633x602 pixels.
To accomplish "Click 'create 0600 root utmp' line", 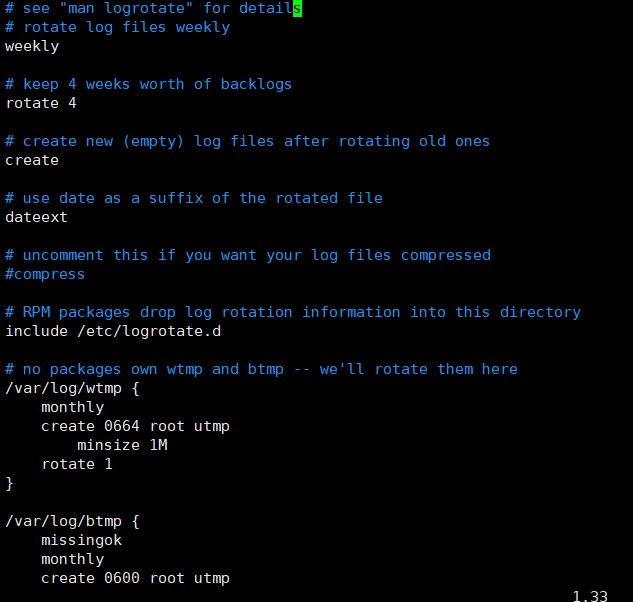I will (135, 578).
